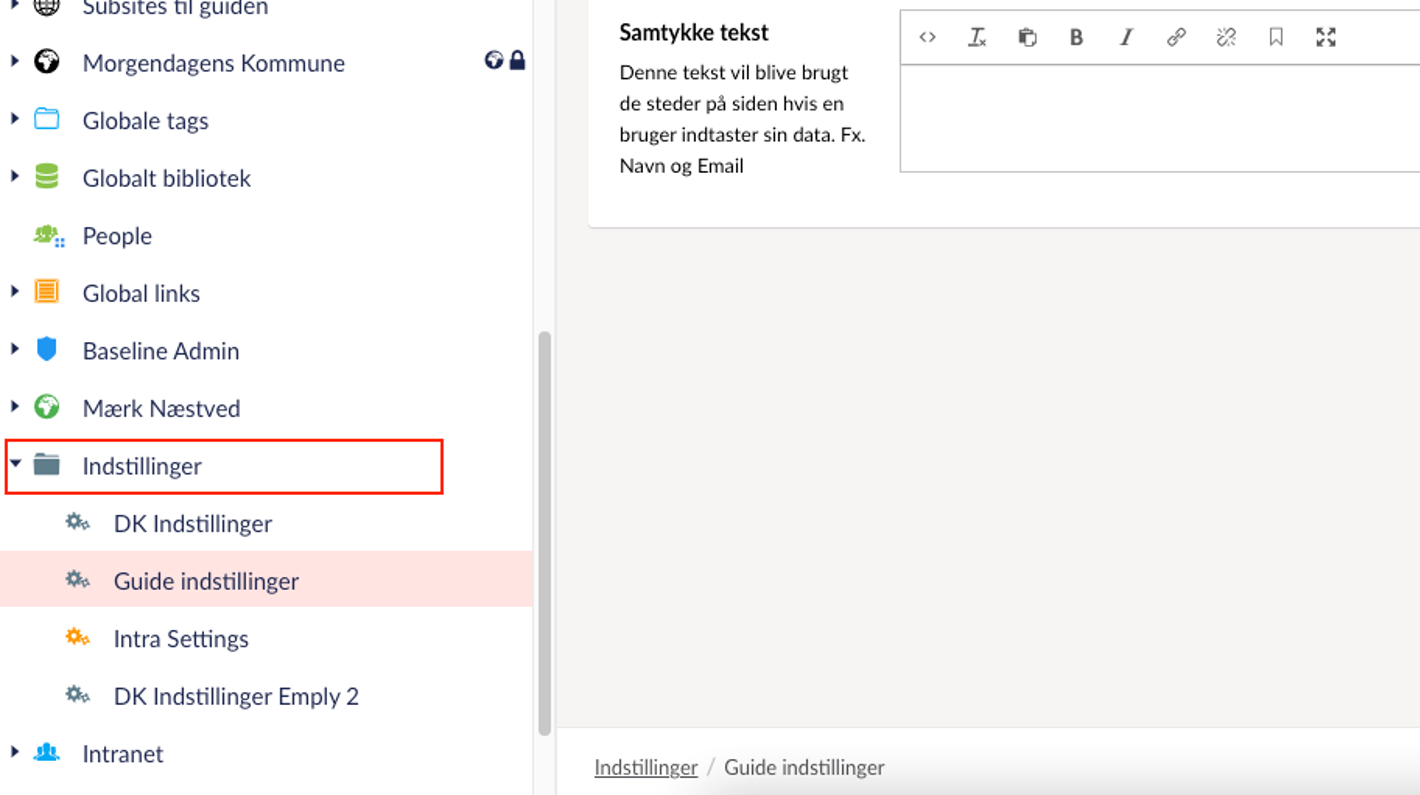This screenshot has width=1420, height=795.
Task: Click the paste icon in editor toolbar
Action: pos(1027,38)
